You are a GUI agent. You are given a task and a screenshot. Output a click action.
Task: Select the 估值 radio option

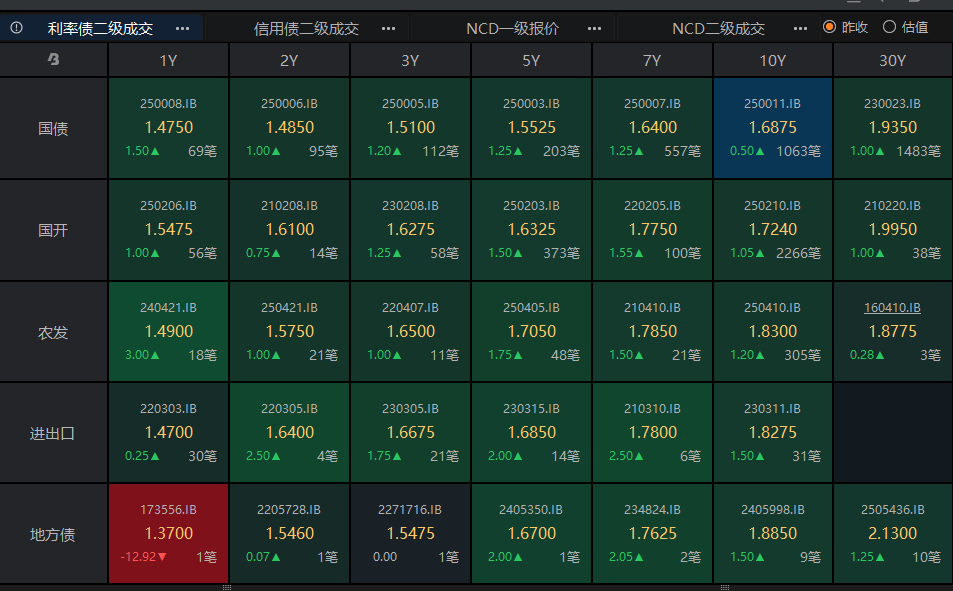click(x=889, y=27)
